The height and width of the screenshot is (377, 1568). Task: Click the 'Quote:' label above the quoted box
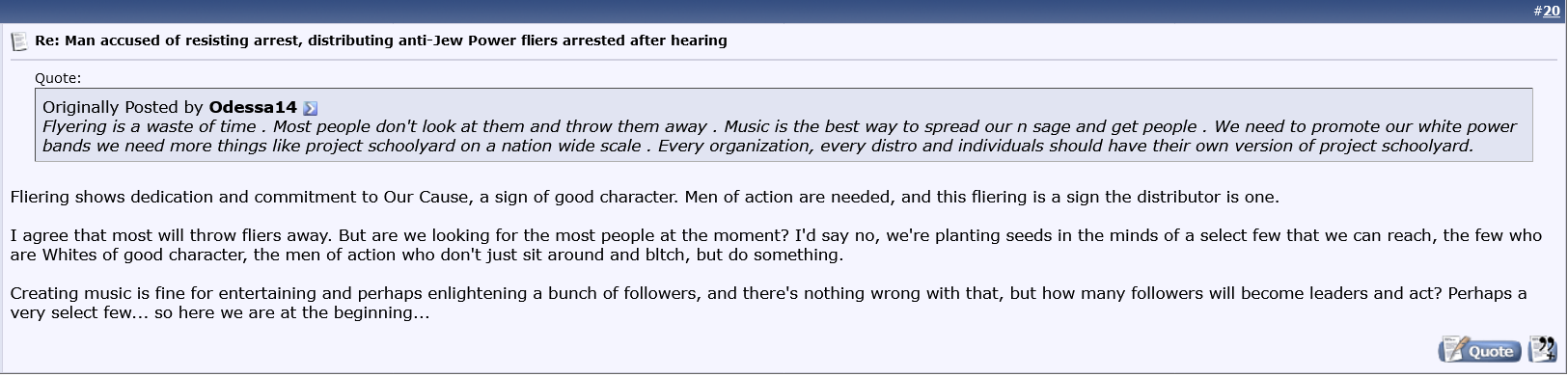(x=58, y=78)
